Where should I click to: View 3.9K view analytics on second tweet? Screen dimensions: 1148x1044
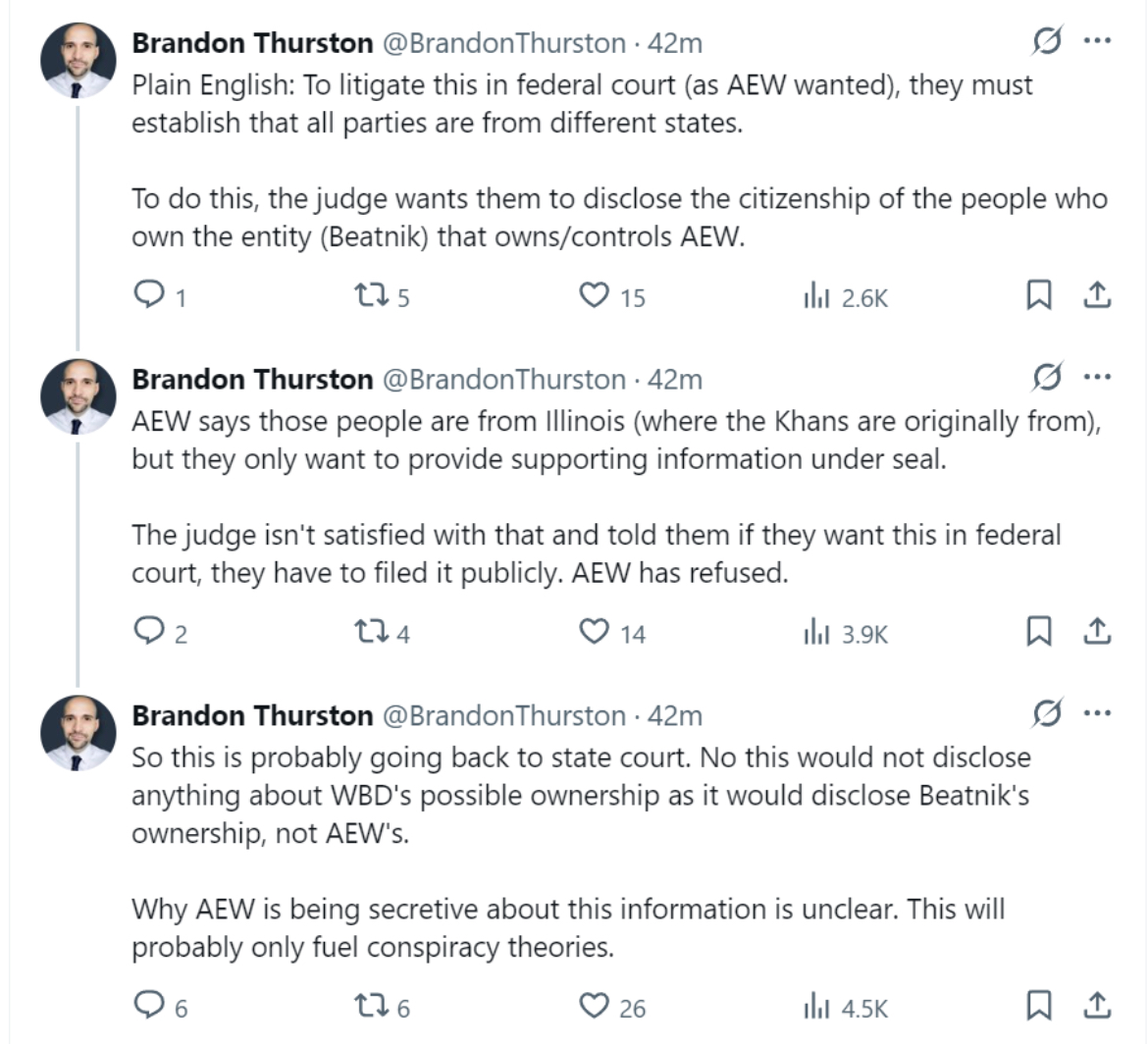[x=845, y=633]
